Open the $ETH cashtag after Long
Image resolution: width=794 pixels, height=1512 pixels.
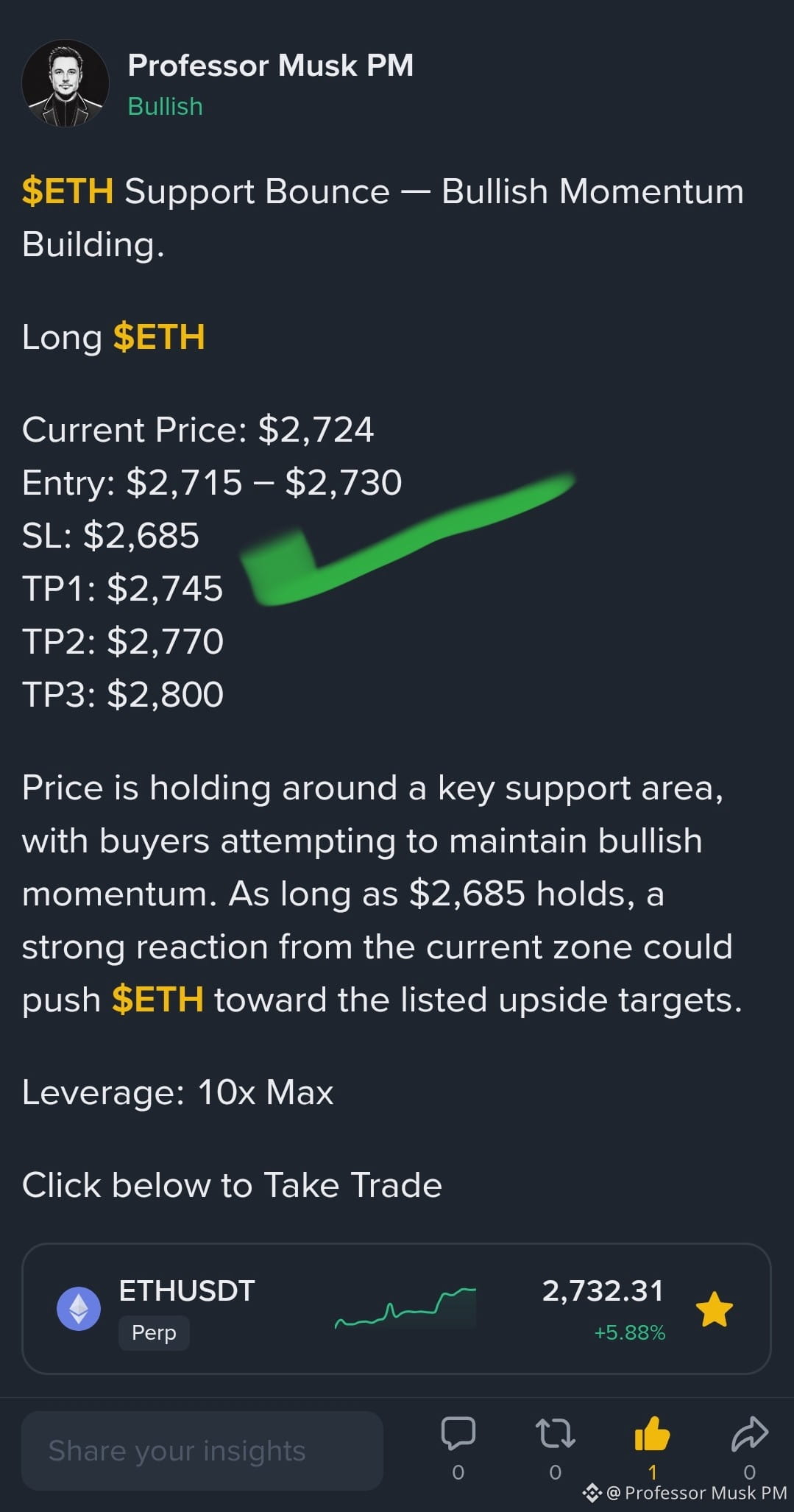coord(159,337)
